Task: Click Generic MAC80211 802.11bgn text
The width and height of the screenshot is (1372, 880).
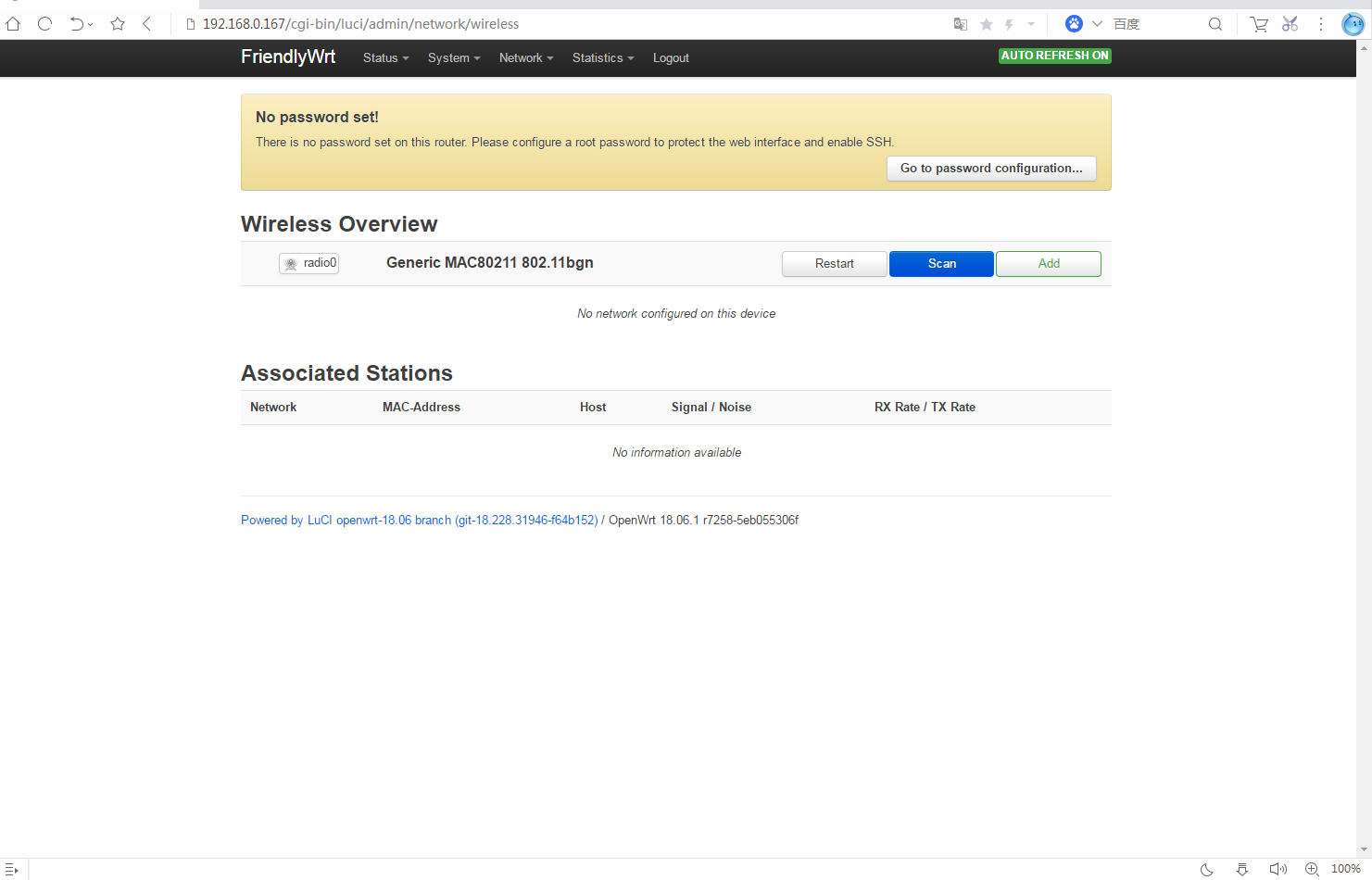Action: [x=490, y=263]
